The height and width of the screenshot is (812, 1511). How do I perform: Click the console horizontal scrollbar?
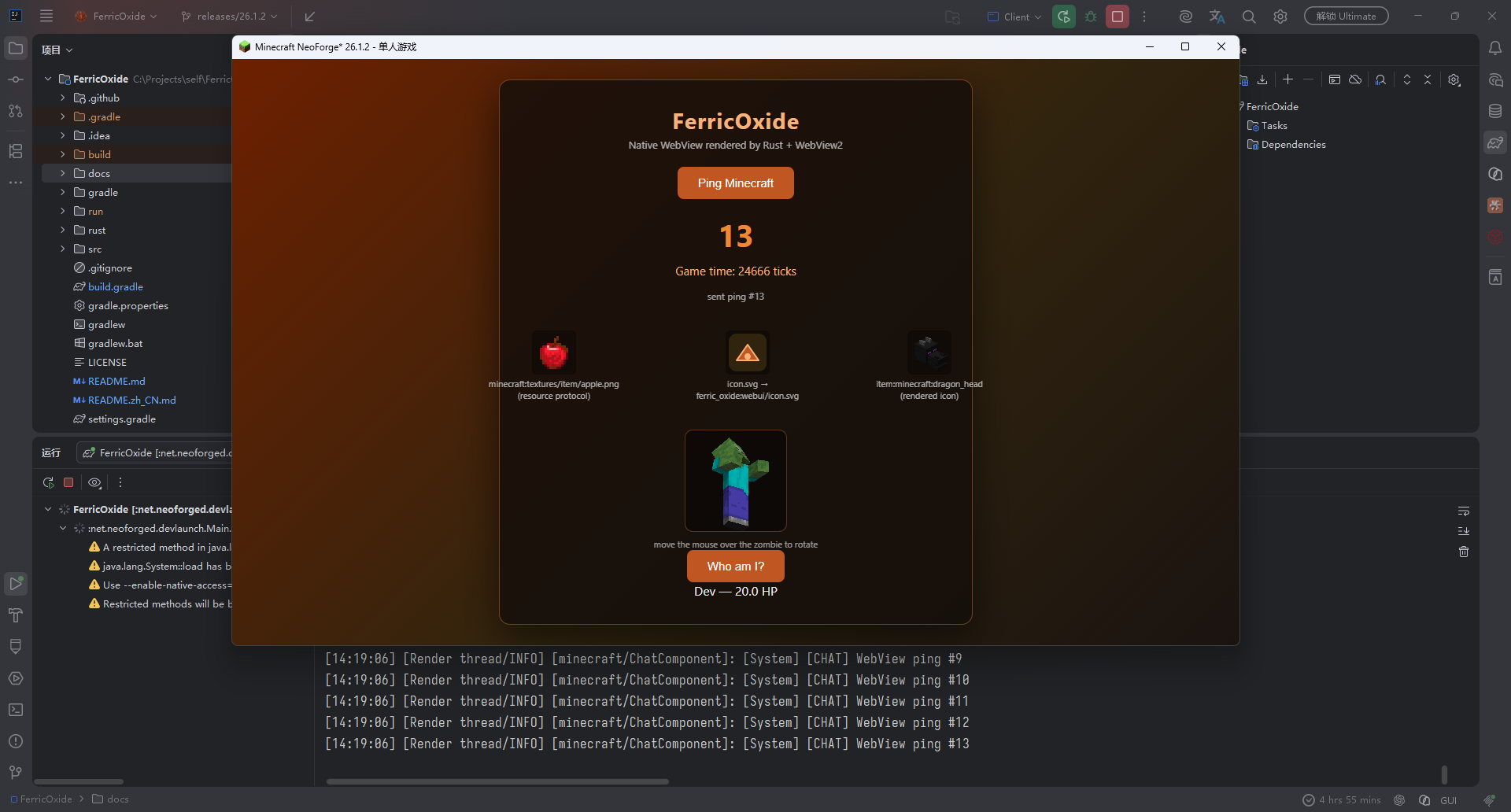(497, 781)
